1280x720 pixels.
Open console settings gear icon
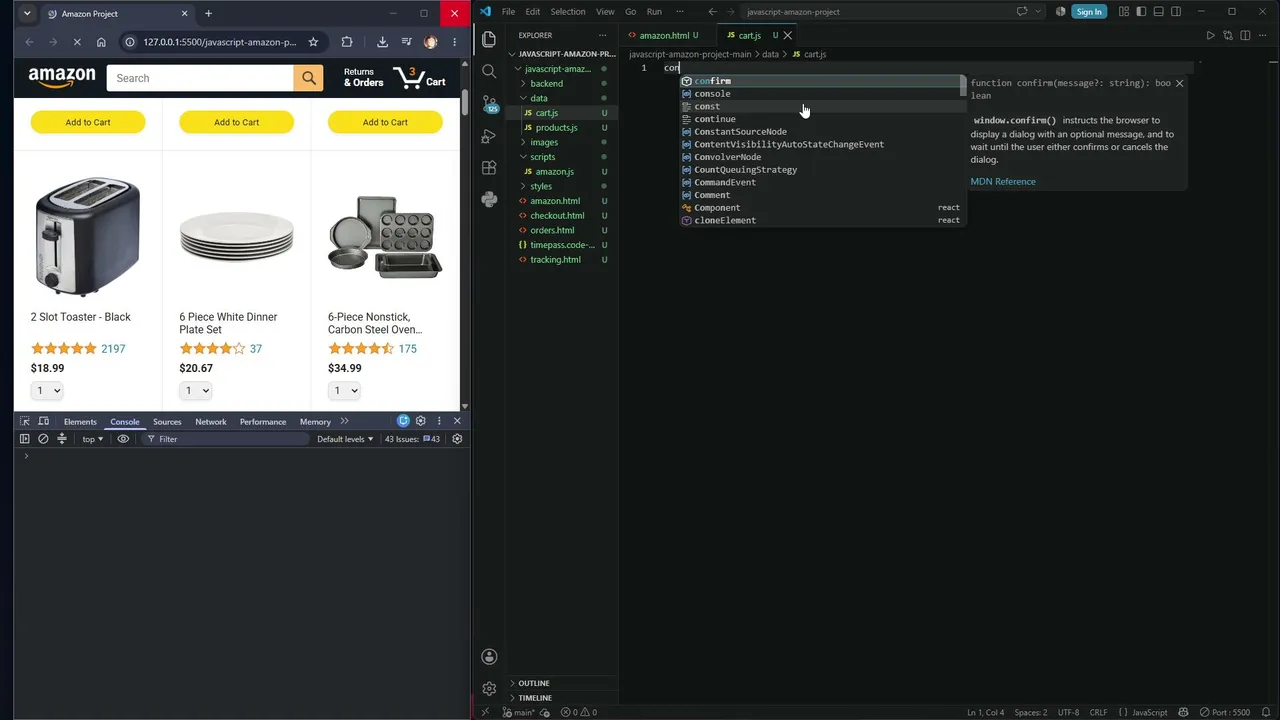(457, 439)
